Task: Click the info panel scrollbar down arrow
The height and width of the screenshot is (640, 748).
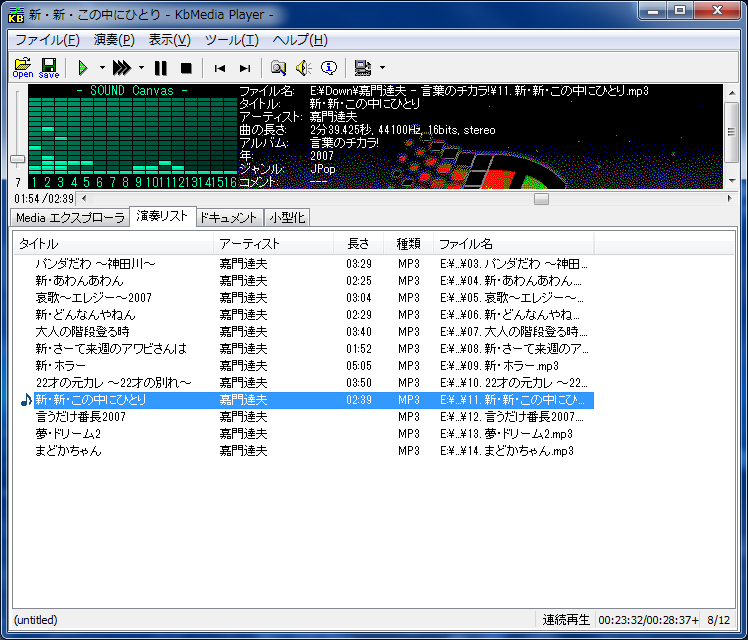Action: [732, 181]
